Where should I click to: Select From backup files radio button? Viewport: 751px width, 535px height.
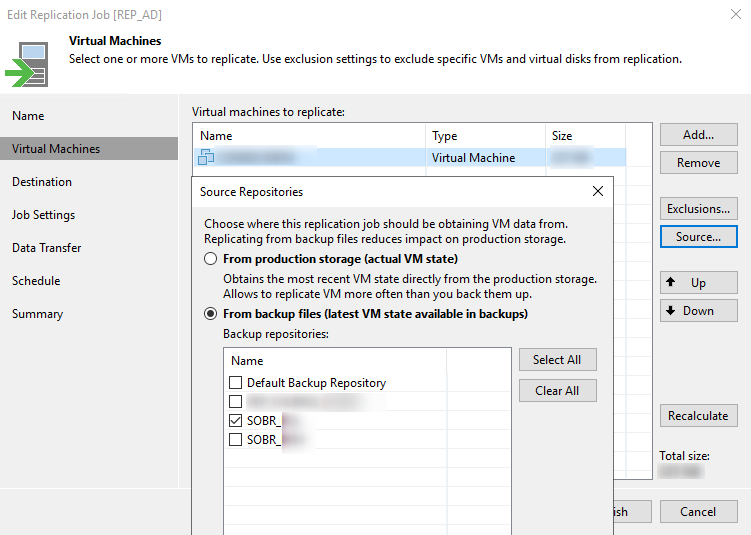pyautogui.click(x=211, y=314)
